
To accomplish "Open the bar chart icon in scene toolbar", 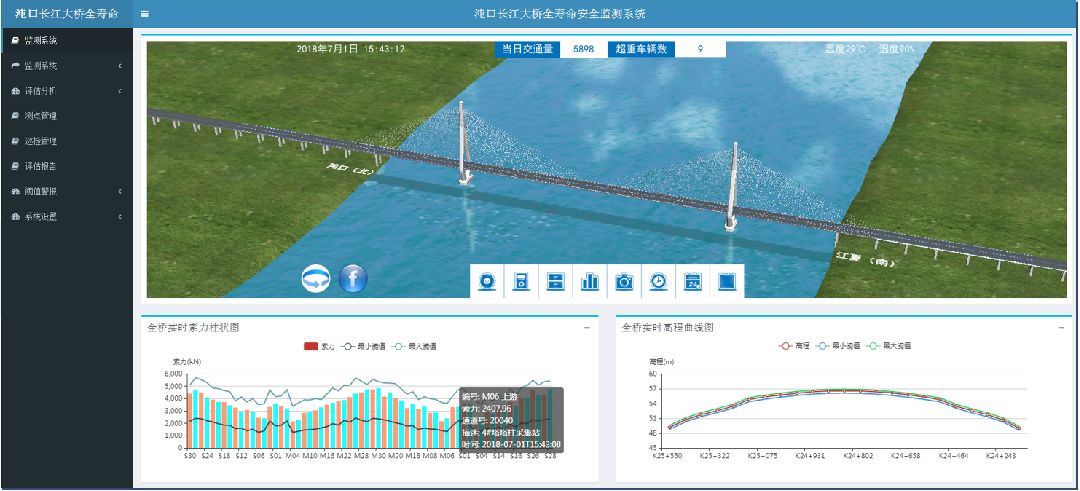I will (x=590, y=281).
